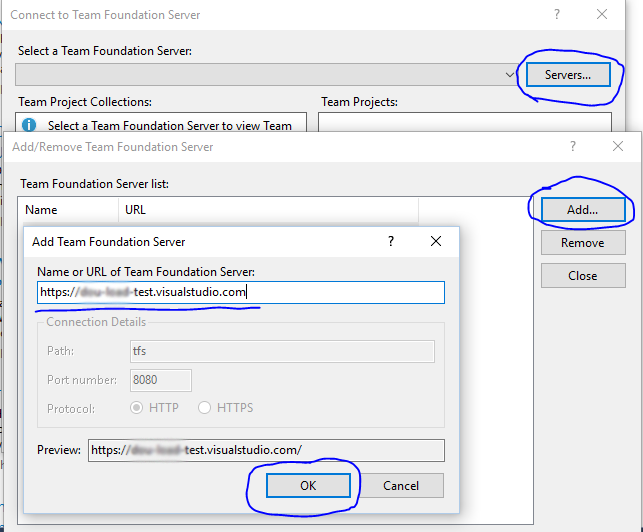Open help in Add Team Foundation Server dialog

[x=391, y=241]
